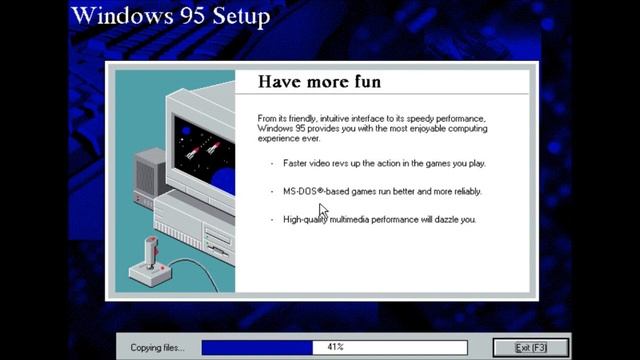
Task: Click the "MS-DOS-based games run better" bullet
Action: click(382, 191)
